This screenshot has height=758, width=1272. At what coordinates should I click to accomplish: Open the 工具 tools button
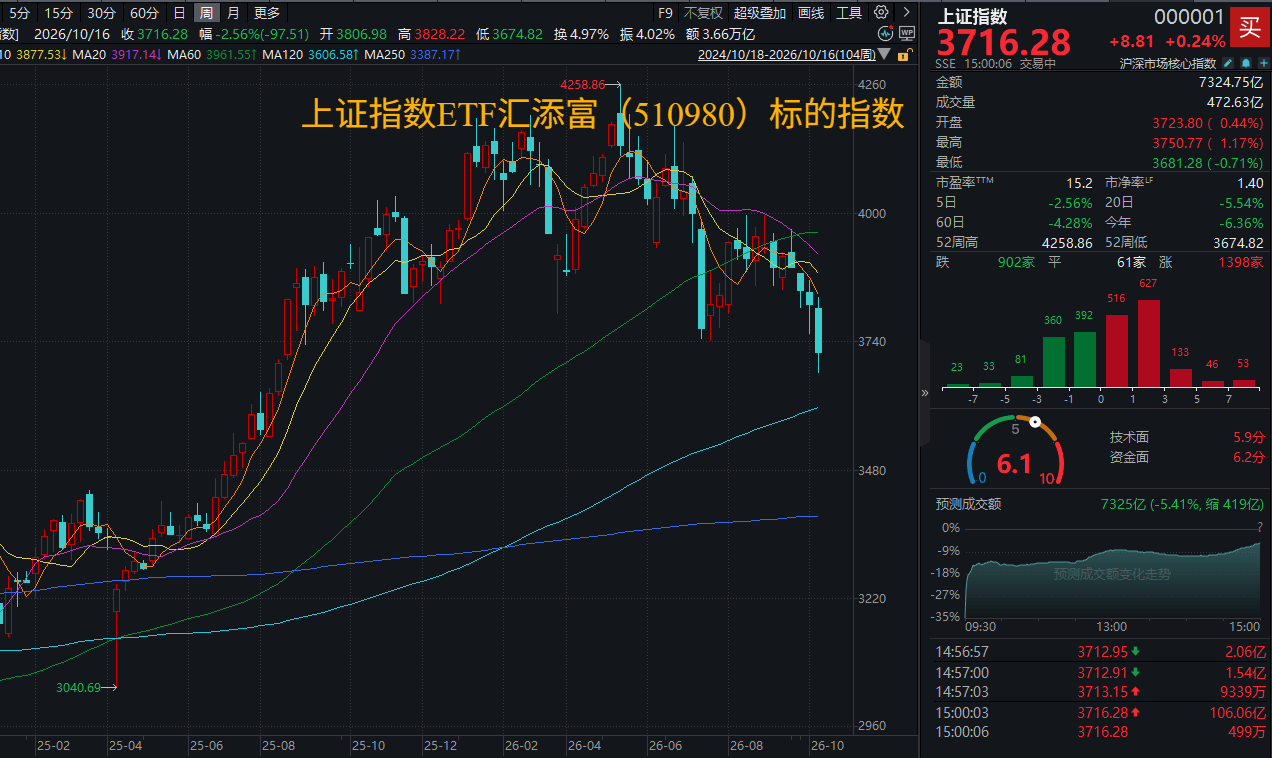(849, 13)
